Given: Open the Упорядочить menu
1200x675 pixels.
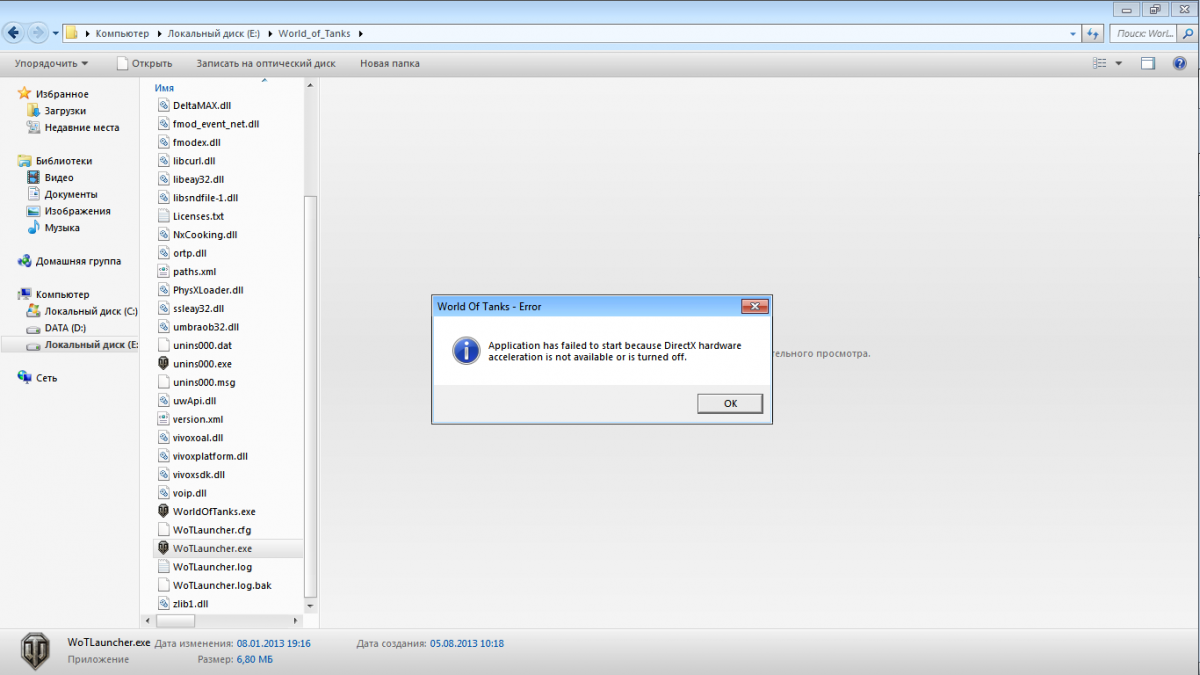Looking at the screenshot, I should 51,63.
